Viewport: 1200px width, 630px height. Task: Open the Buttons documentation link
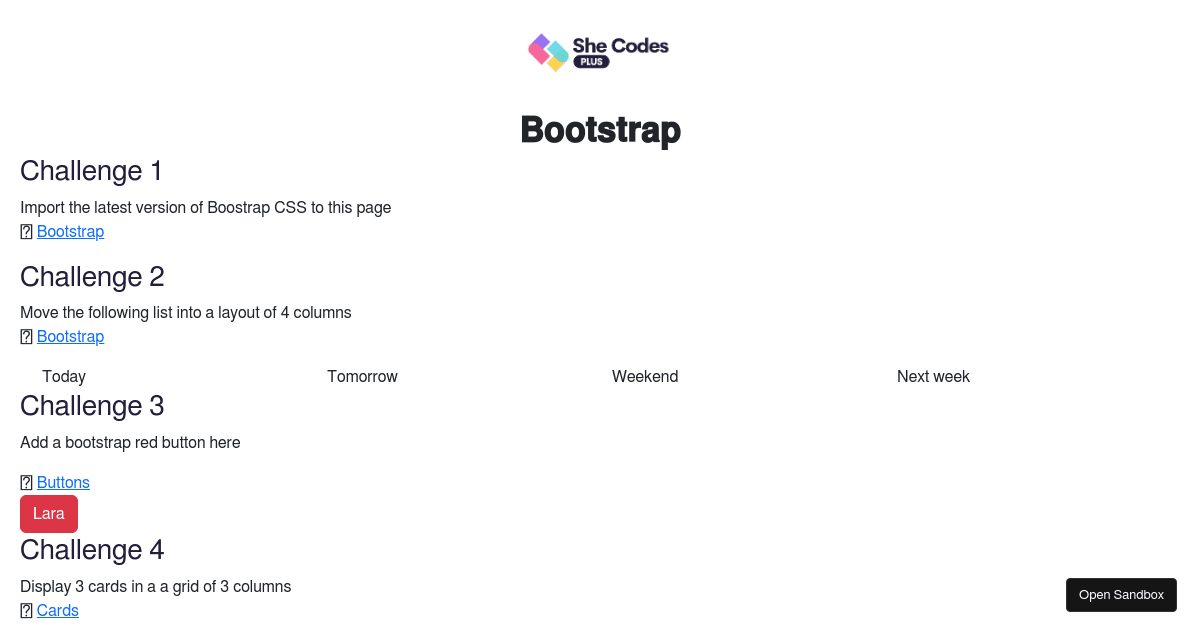(x=63, y=482)
